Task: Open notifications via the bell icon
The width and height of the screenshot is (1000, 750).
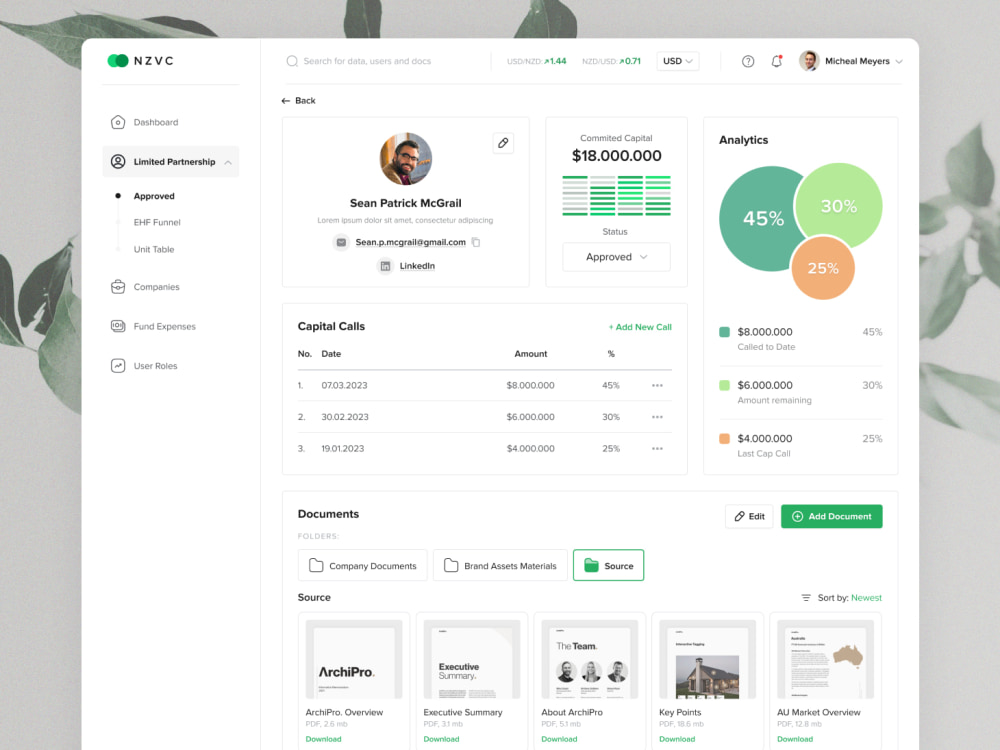Action: point(777,61)
